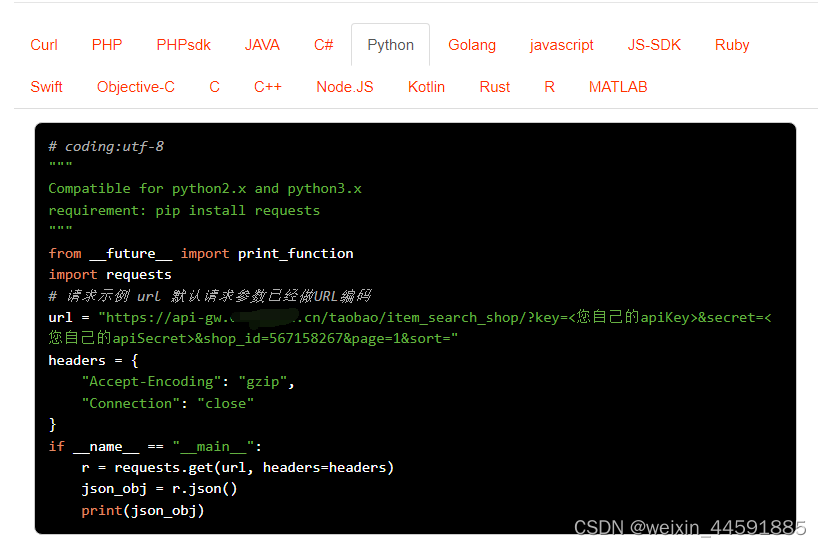Screen dimensions: 822x547
Task: Show the JAVA example tab
Action: pos(262,45)
